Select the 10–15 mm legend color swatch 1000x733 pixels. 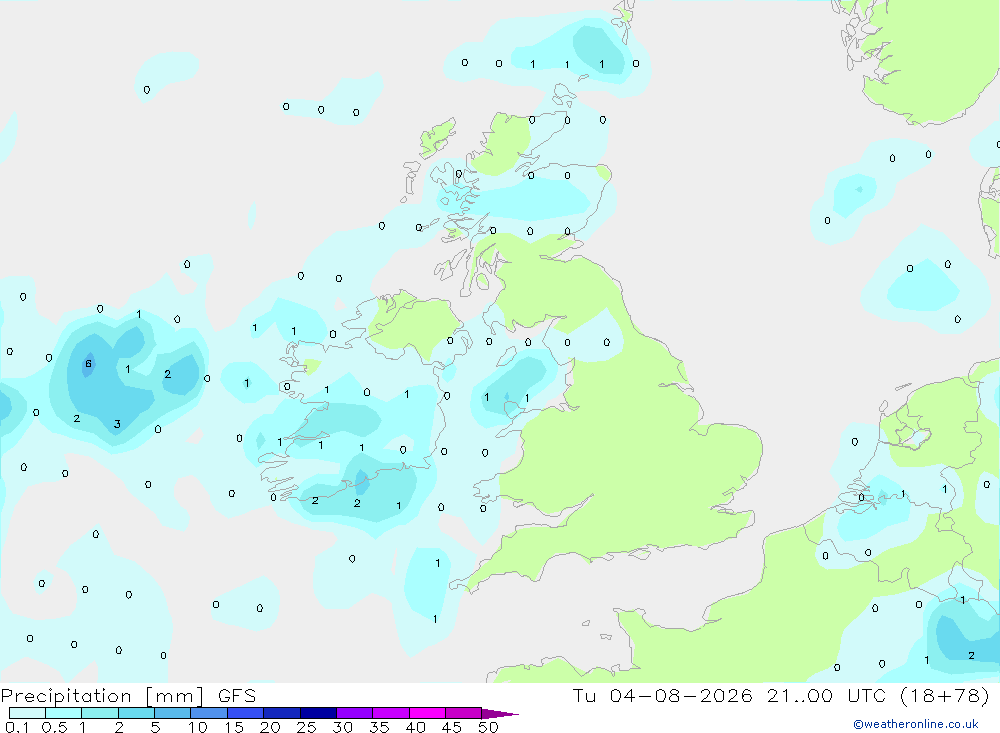coord(209,713)
